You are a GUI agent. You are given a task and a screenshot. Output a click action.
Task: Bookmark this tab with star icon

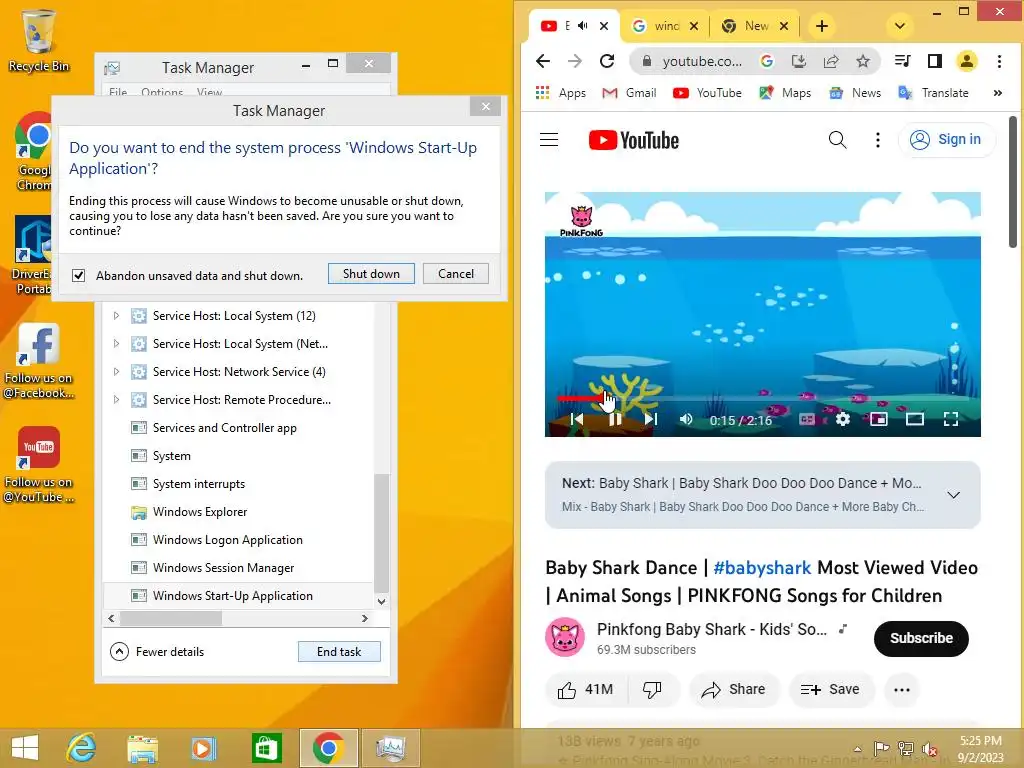point(863,61)
